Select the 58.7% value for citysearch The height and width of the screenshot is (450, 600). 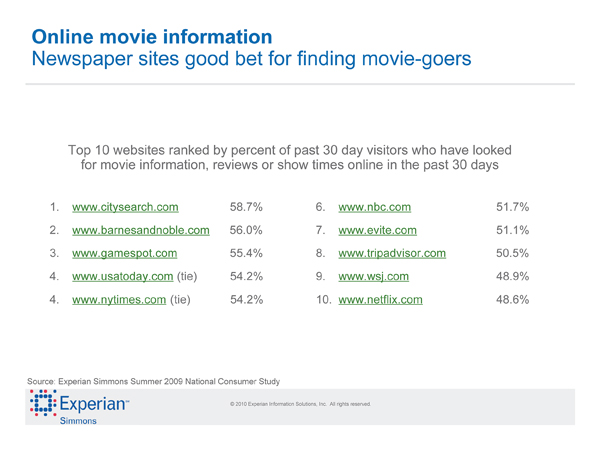point(246,208)
